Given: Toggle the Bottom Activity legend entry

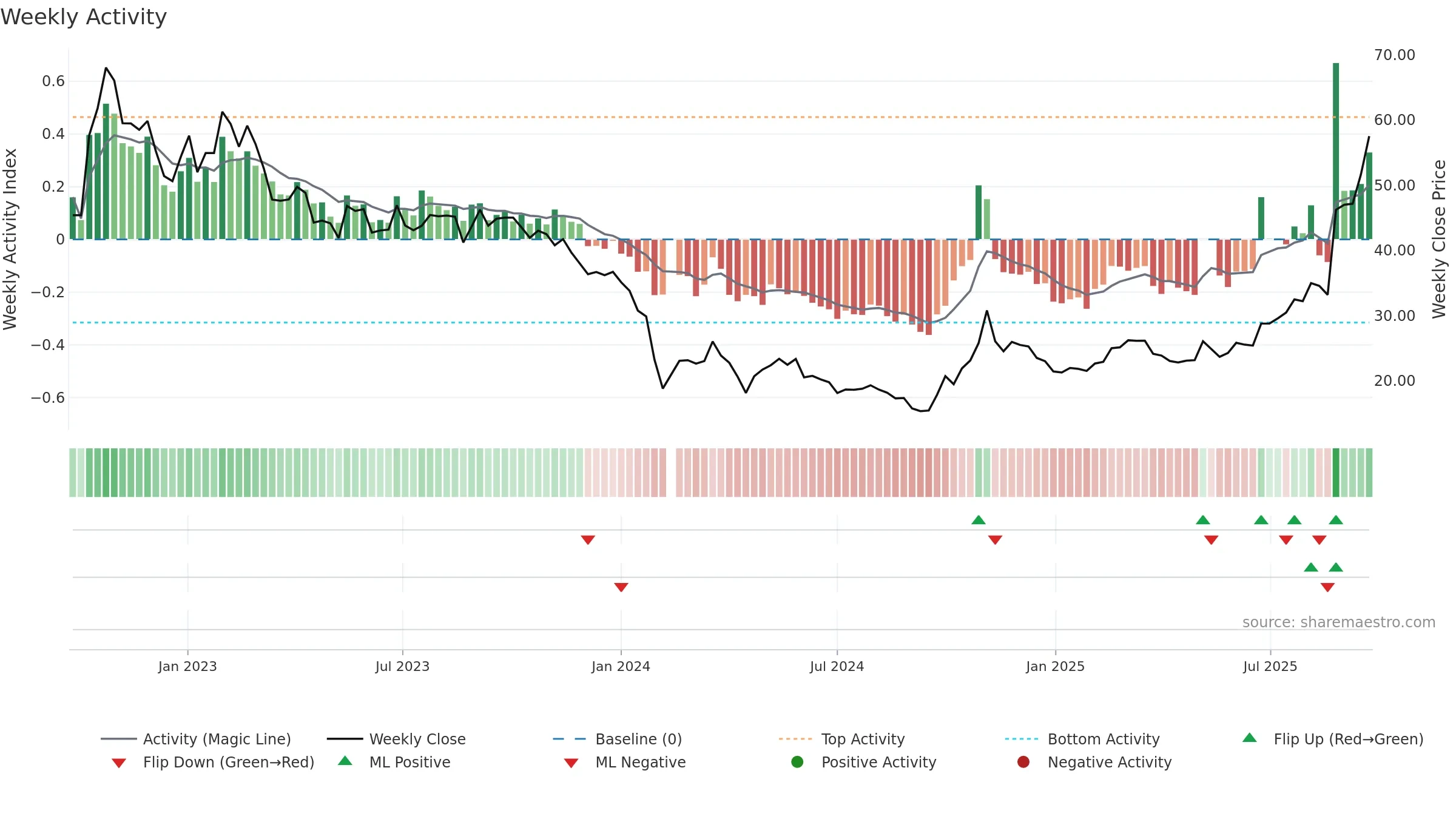Looking at the screenshot, I should [x=1082, y=739].
